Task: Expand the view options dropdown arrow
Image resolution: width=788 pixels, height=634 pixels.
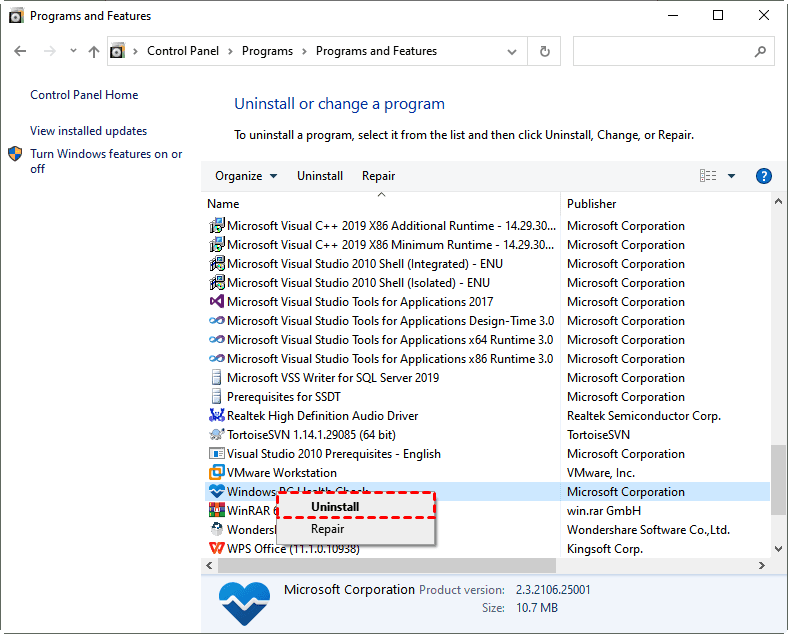Action: coord(731,176)
